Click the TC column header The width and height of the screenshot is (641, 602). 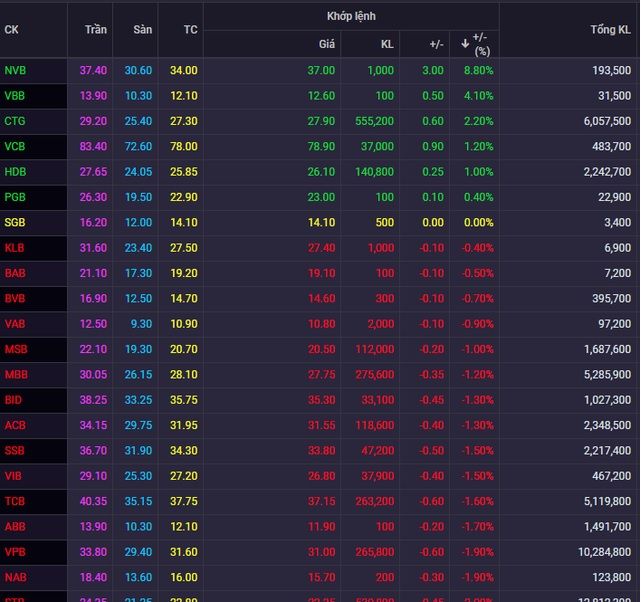(x=191, y=29)
